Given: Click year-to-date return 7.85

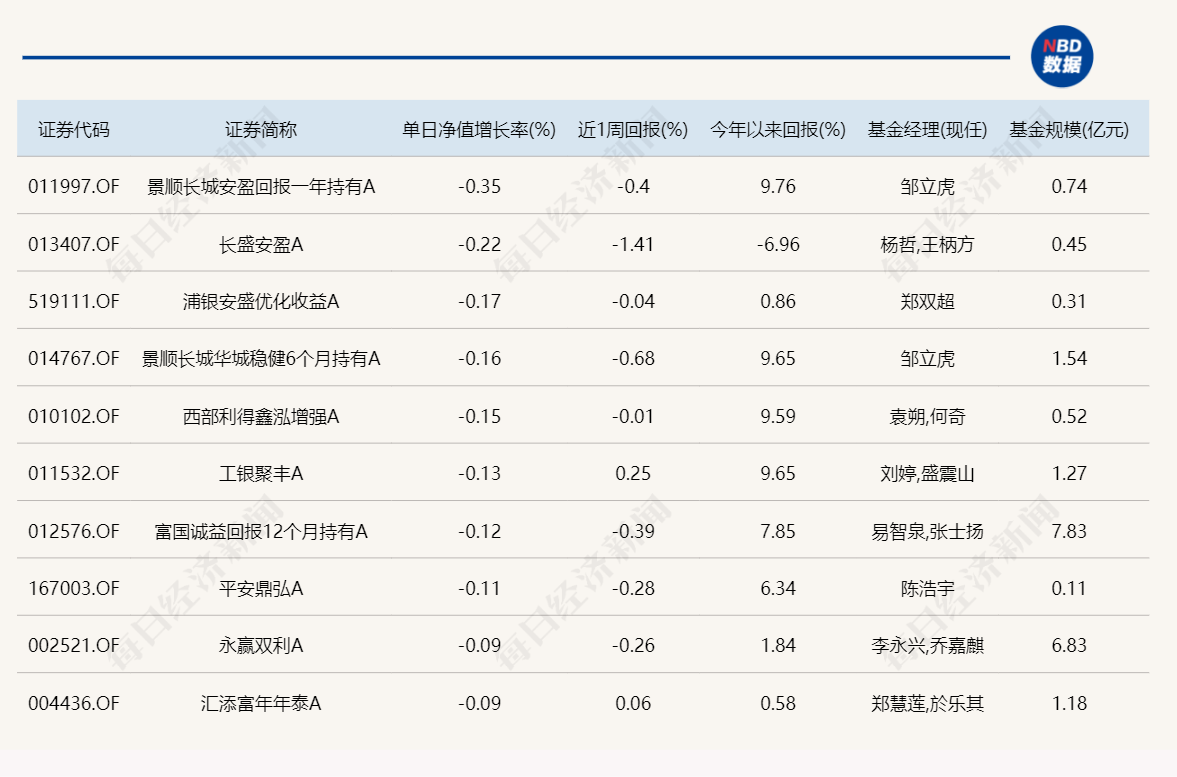Looking at the screenshot, I should [778, 531].
